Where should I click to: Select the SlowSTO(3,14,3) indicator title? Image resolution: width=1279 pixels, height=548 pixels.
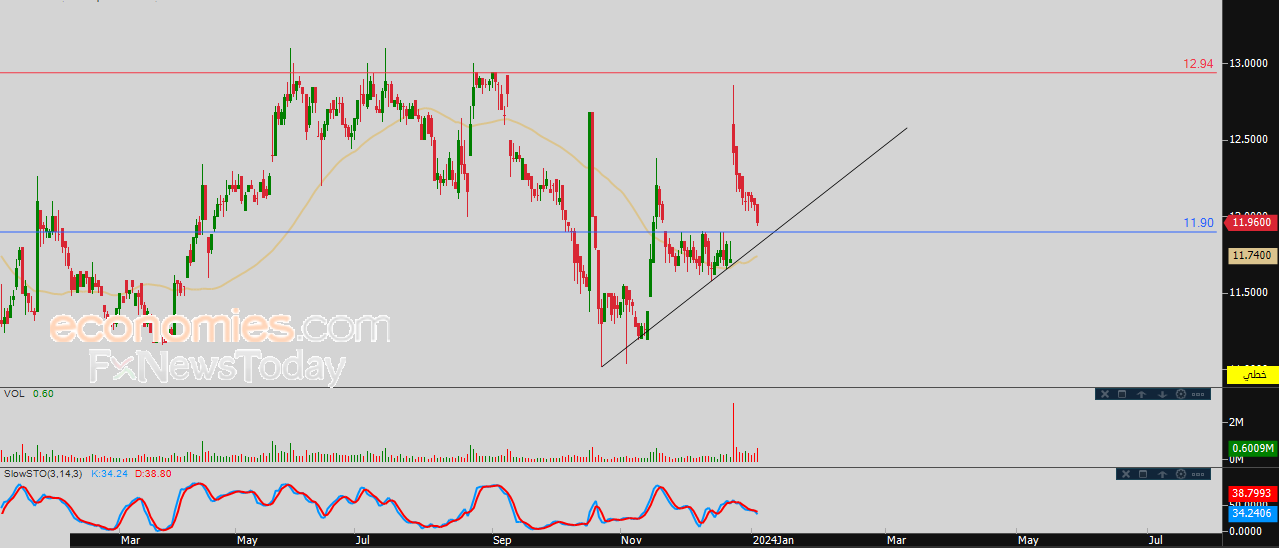point(44,474)
